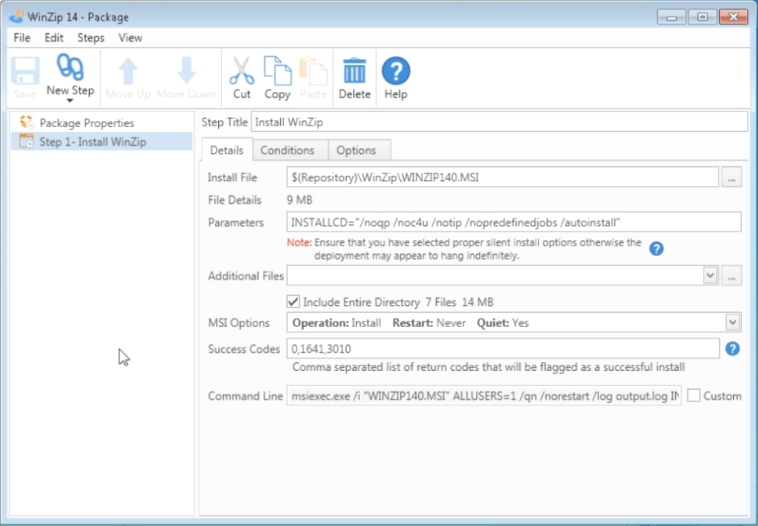Screen dimensions: 758x526
Task: Open the New Step dropdown arrow
Action: point(70,101)
